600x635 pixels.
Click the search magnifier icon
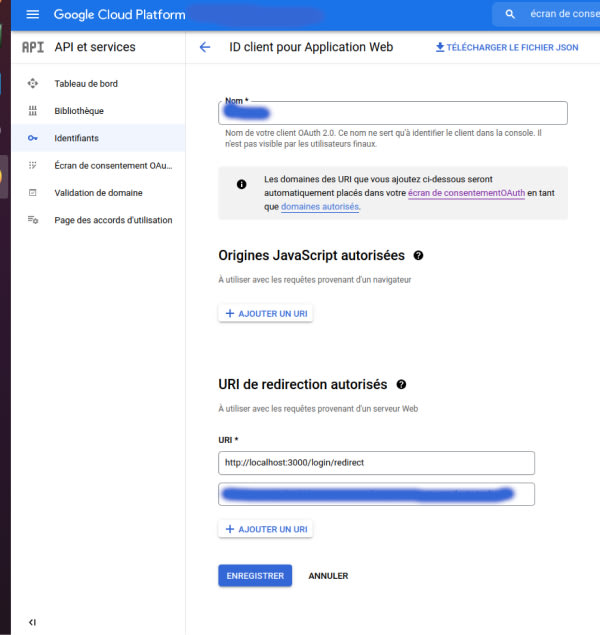click(510, 14)
